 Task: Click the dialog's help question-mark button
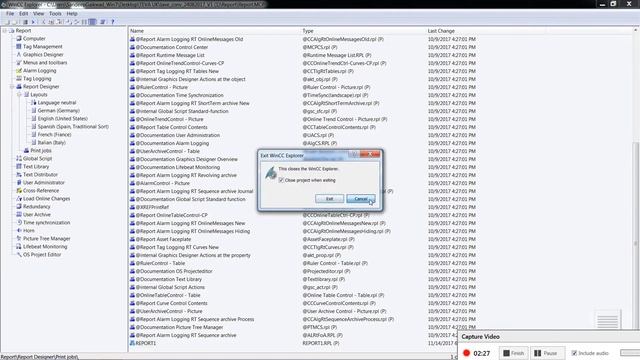[355, 154]
